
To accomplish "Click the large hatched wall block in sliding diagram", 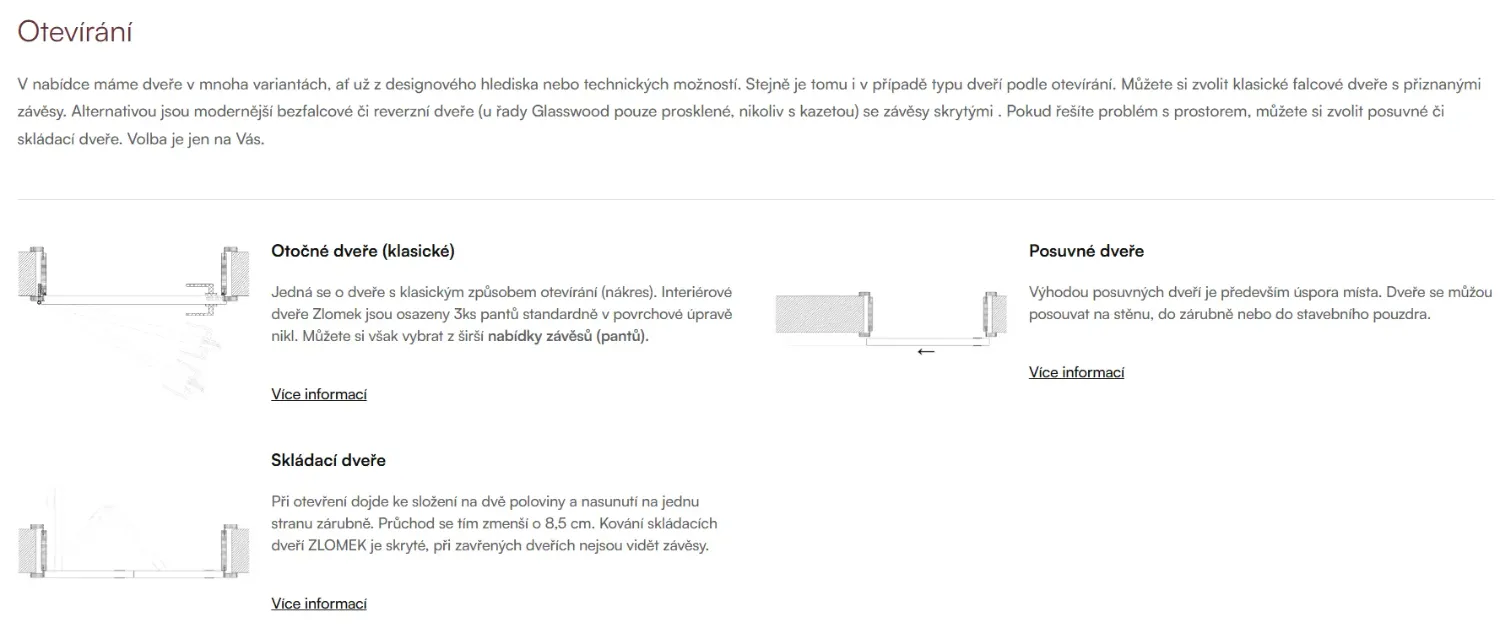I will pyautogui.click(x=818, y=314).
